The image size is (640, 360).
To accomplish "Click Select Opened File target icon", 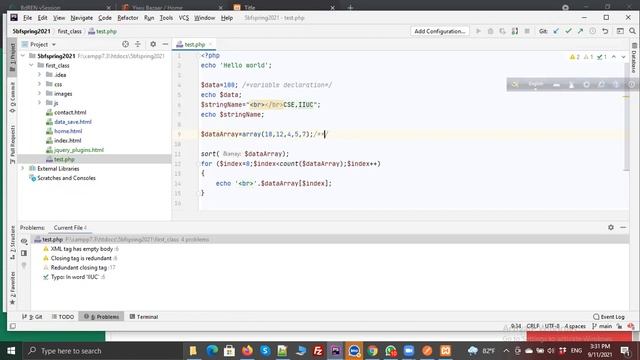I will click(x=125, y=44).
